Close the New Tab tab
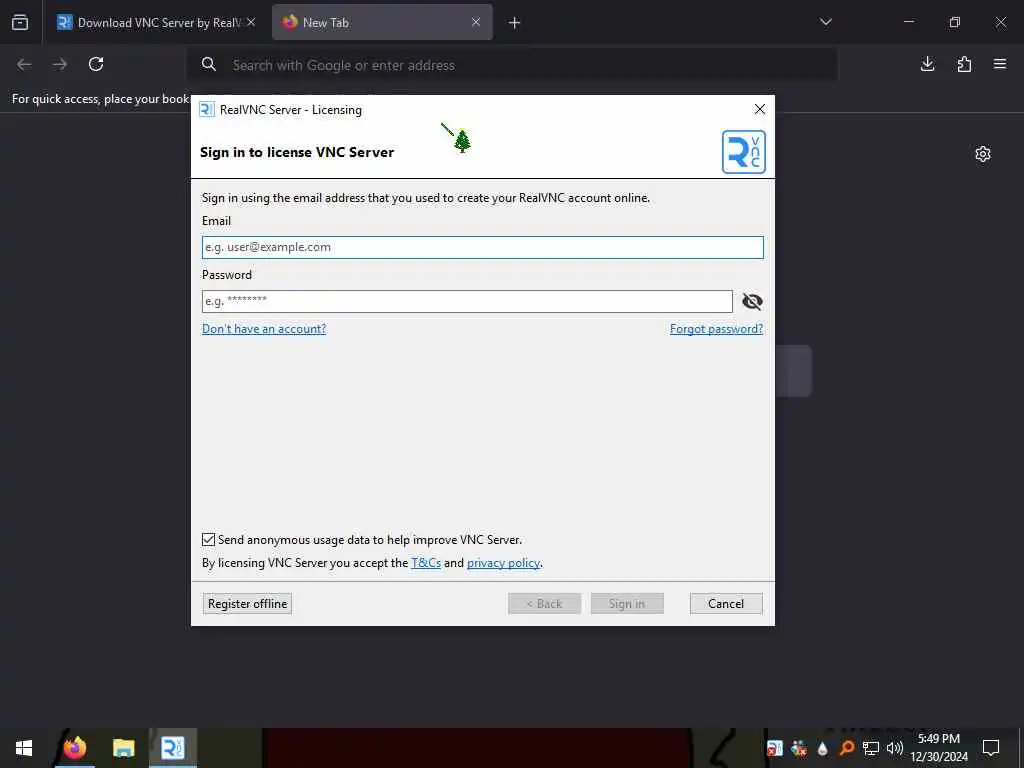The image size is (1024, 768). click(476, 22)
